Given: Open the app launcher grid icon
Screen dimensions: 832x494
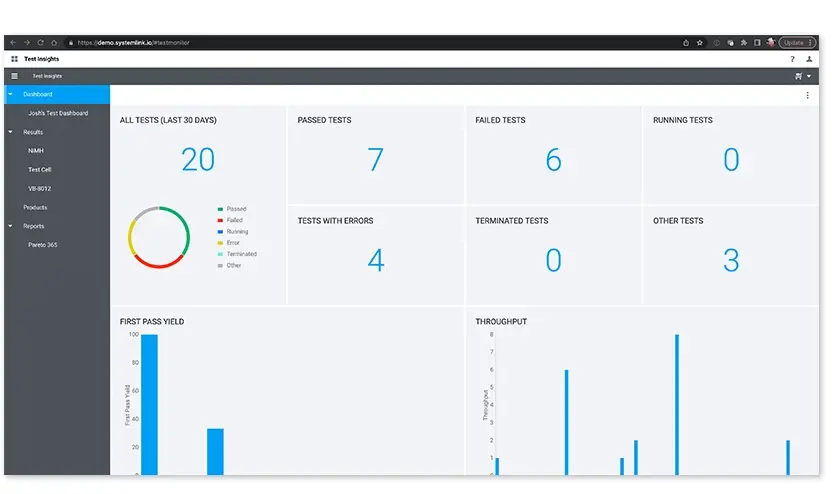Looking at the screenshot, I should (14, 59).
